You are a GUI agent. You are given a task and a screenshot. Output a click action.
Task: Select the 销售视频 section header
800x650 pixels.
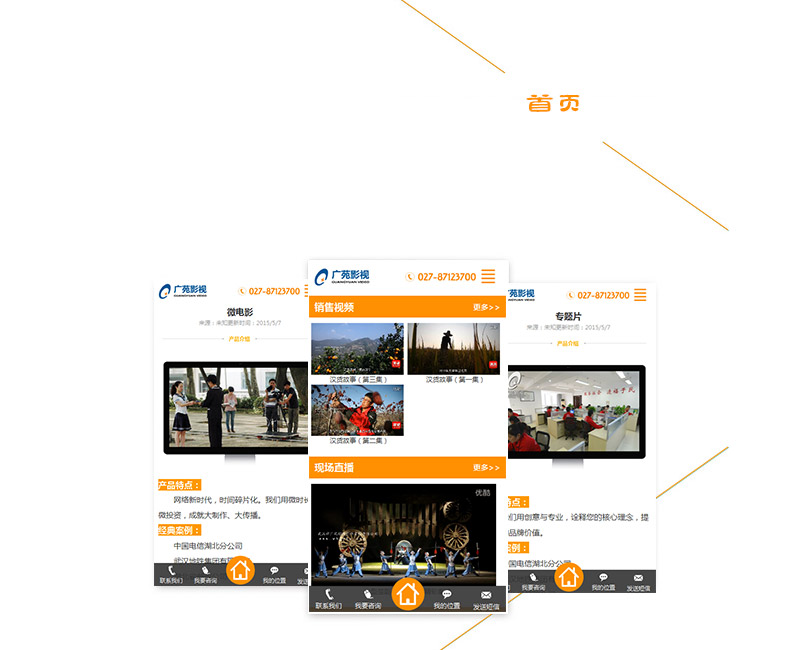pos(407,307)
